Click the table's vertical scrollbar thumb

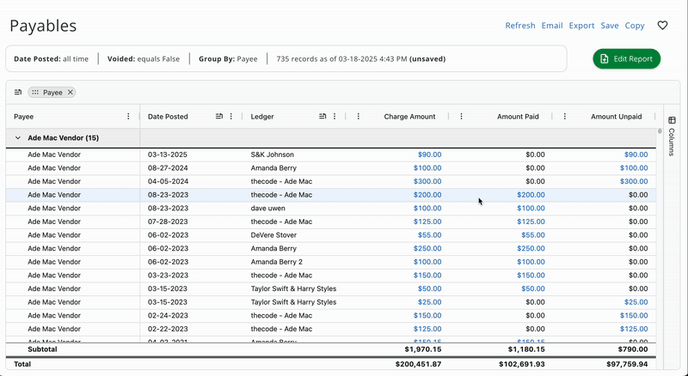659,131
